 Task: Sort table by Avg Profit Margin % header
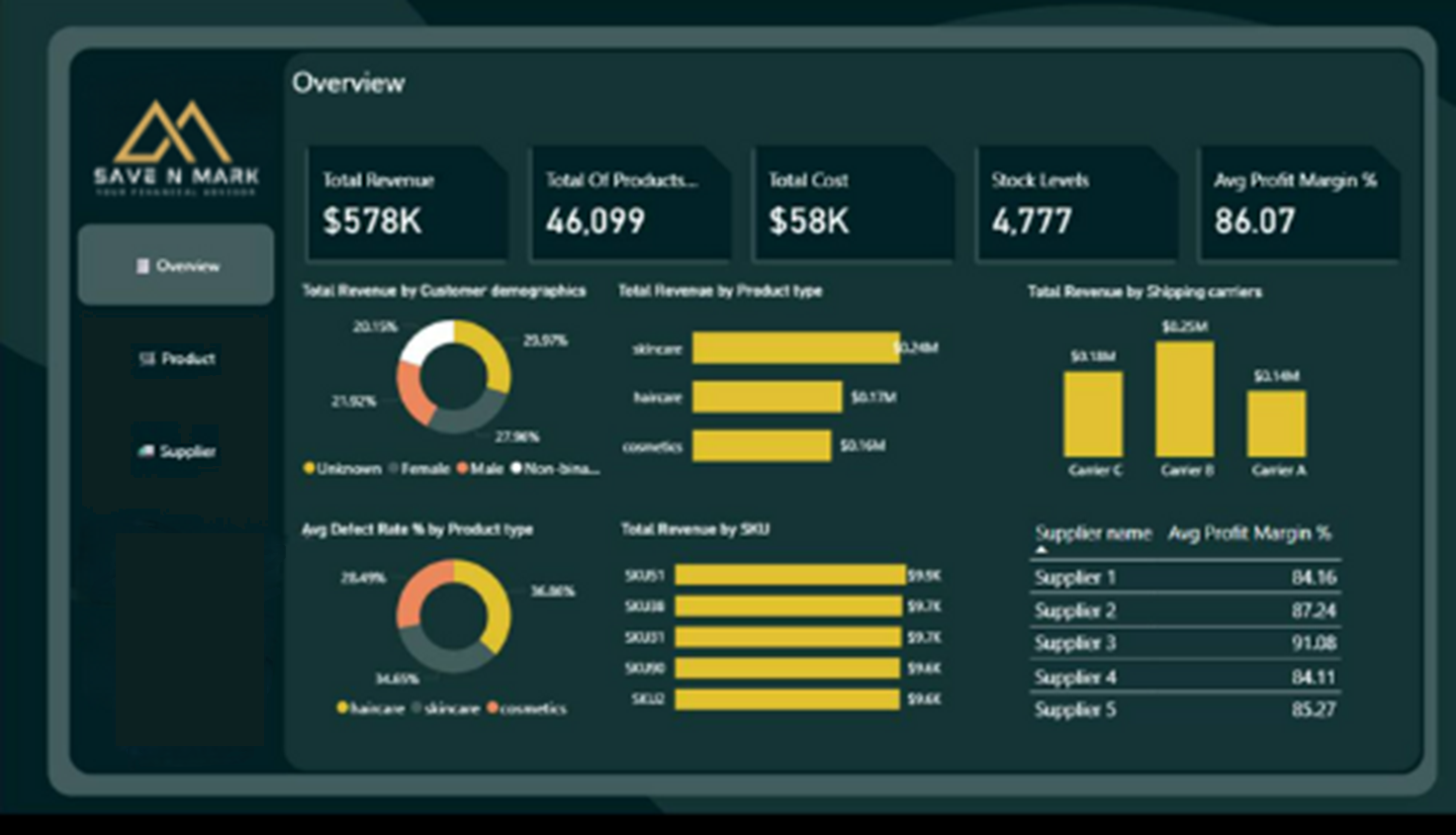coord(1248,534)
